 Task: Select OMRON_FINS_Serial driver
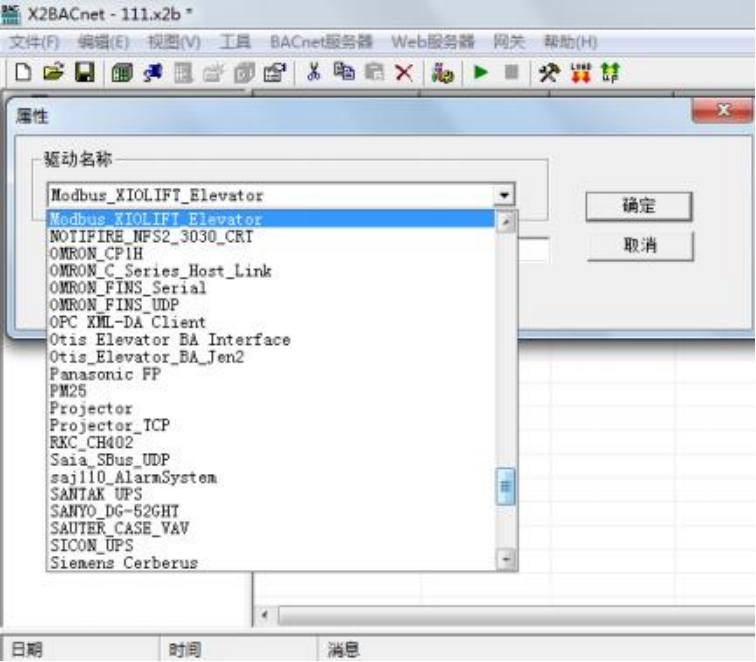tap(271, 288)
